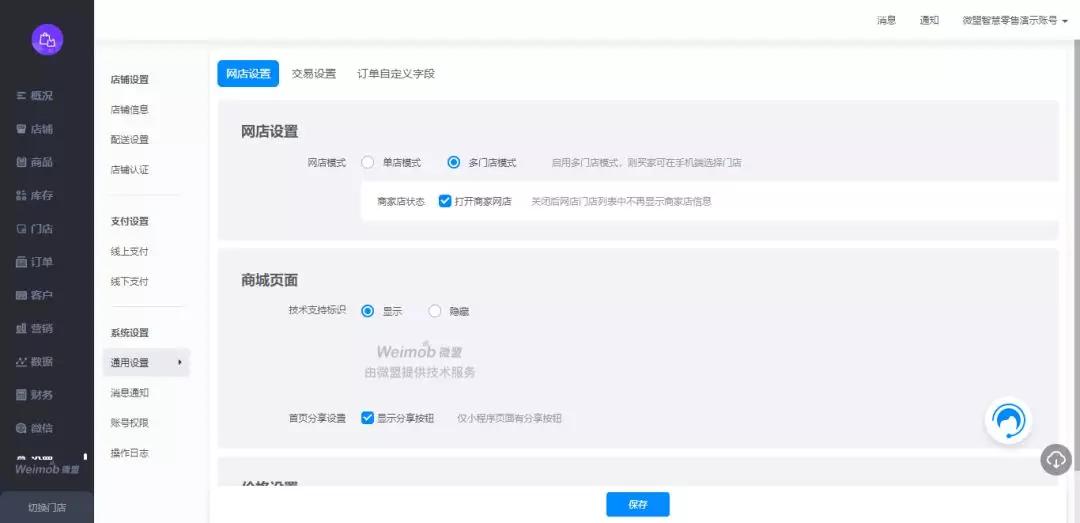This screenshot has width=1080, height=523.
Task: Switch to 订单自定义字段 tab
Action: tap(396, 74)
